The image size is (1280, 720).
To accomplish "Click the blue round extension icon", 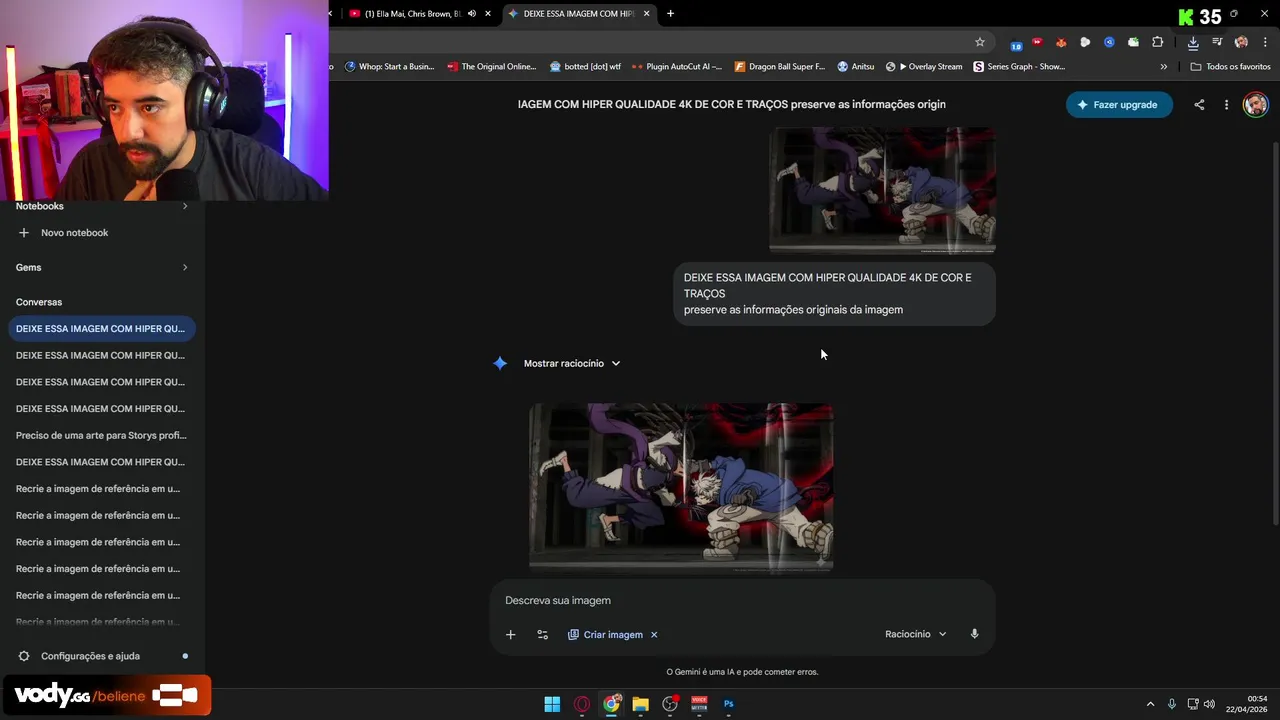I will (x=1109, y=42).
